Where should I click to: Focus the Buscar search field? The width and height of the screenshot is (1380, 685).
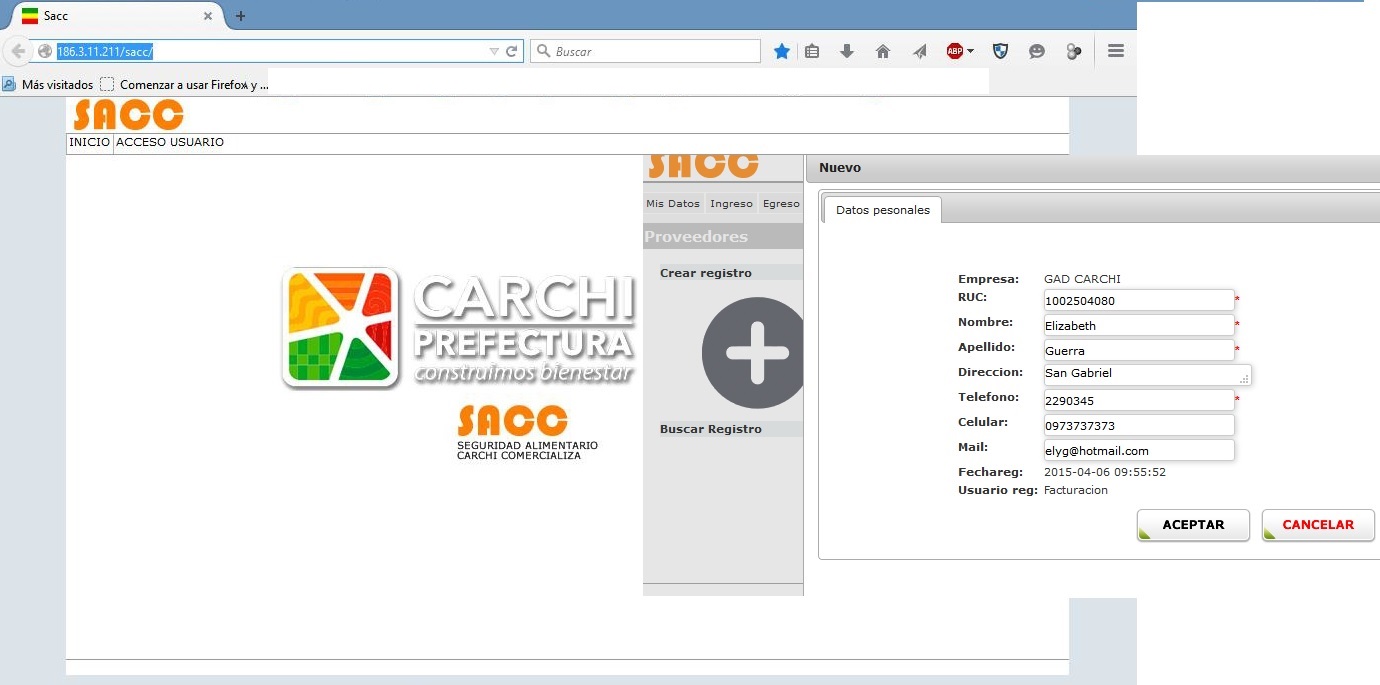[x=645, y=51]
